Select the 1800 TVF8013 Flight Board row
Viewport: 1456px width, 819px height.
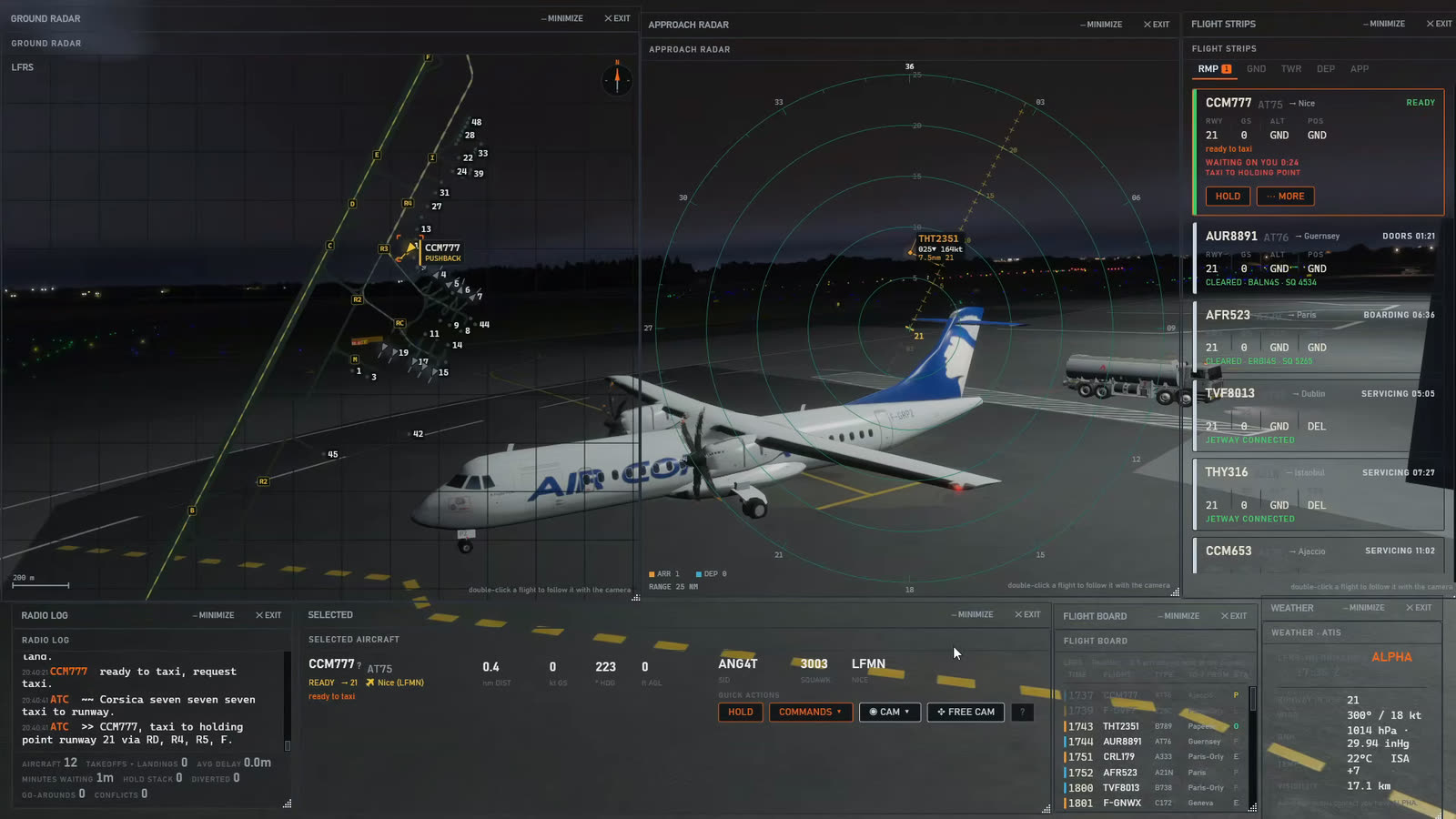[1153, 788]
